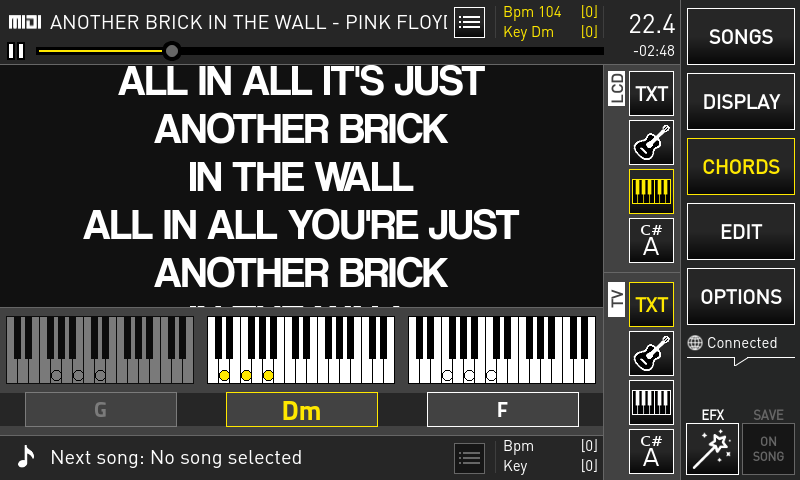This screenshot has width=800, height=480.
Task: Select the F chord box
Action: coord(503,410)
